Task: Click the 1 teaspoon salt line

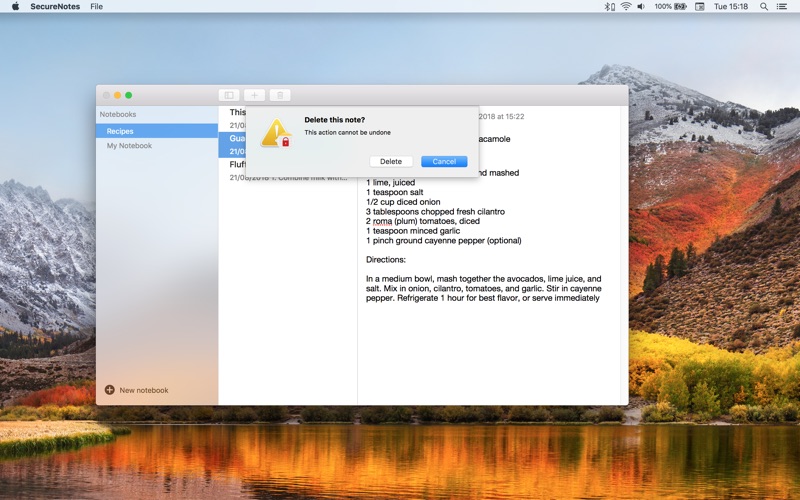Action: 394,192
